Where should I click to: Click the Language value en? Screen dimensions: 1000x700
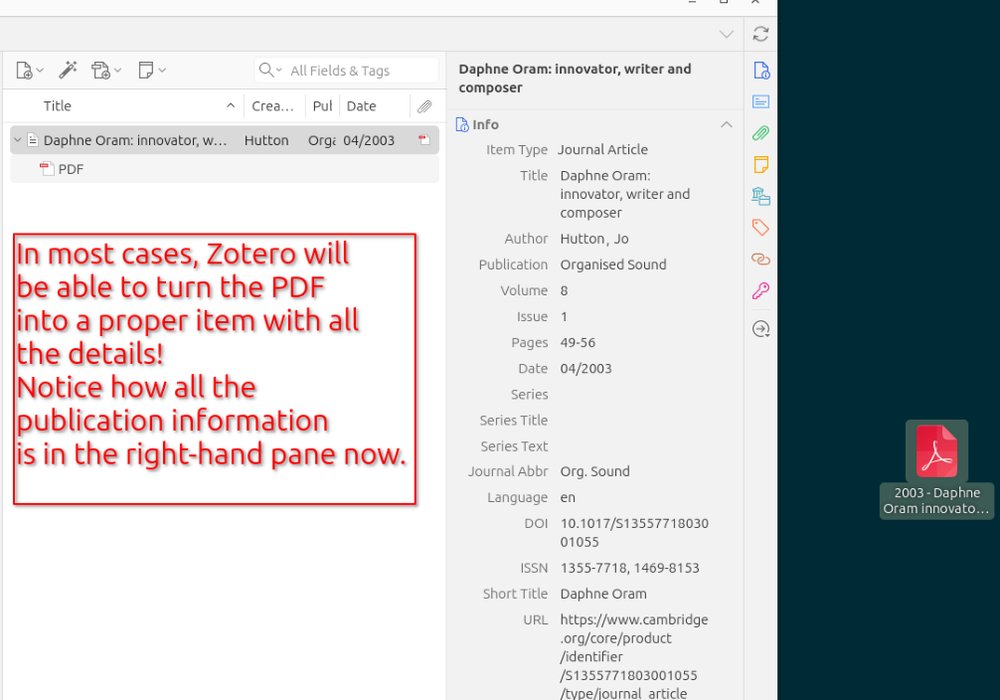(568, 497)
